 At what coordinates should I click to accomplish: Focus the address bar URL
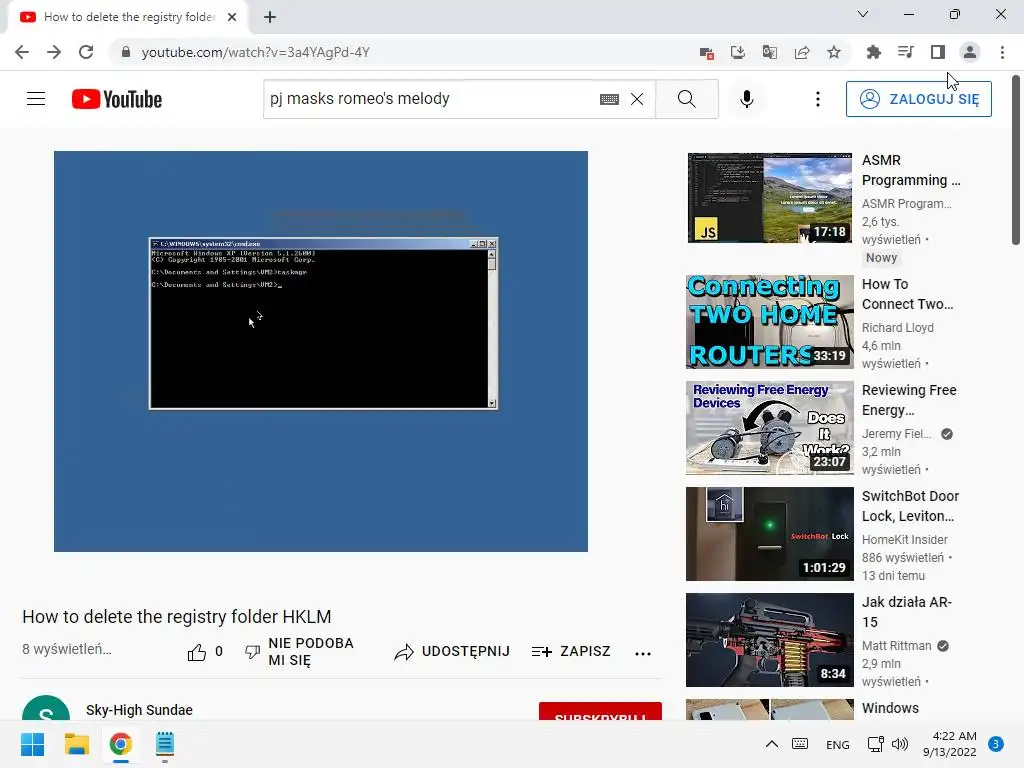(x=255, y=52)
